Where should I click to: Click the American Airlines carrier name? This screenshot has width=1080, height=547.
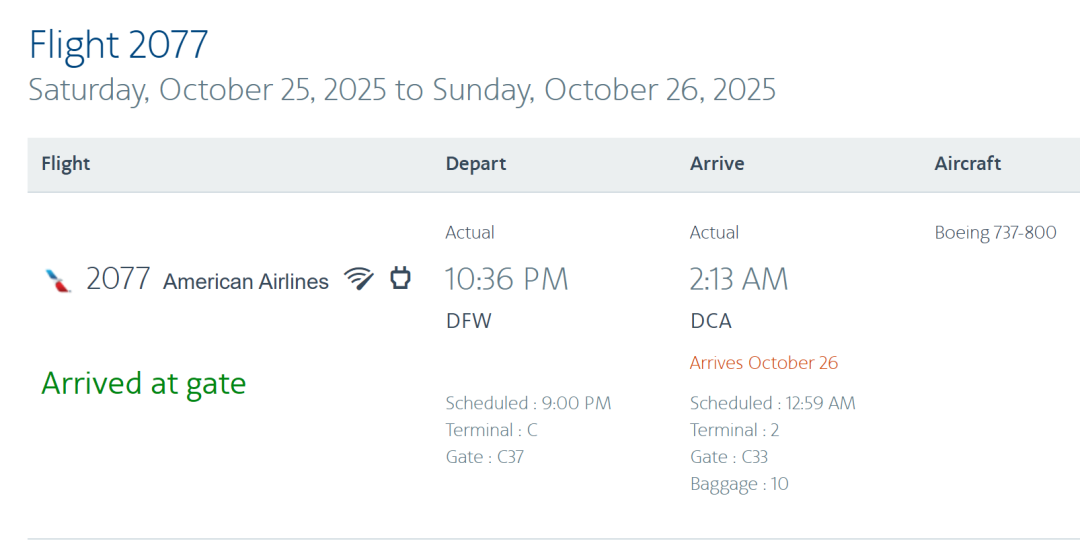pyautogui.click(x=246, y=282)
